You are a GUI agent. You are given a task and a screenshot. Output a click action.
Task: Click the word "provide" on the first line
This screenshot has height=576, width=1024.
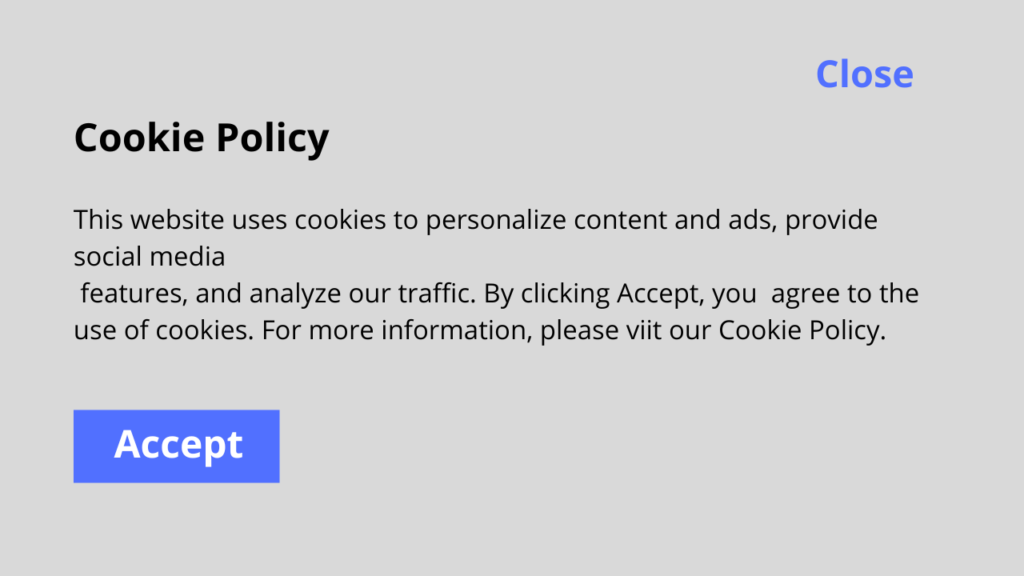(x=831, y=220)
